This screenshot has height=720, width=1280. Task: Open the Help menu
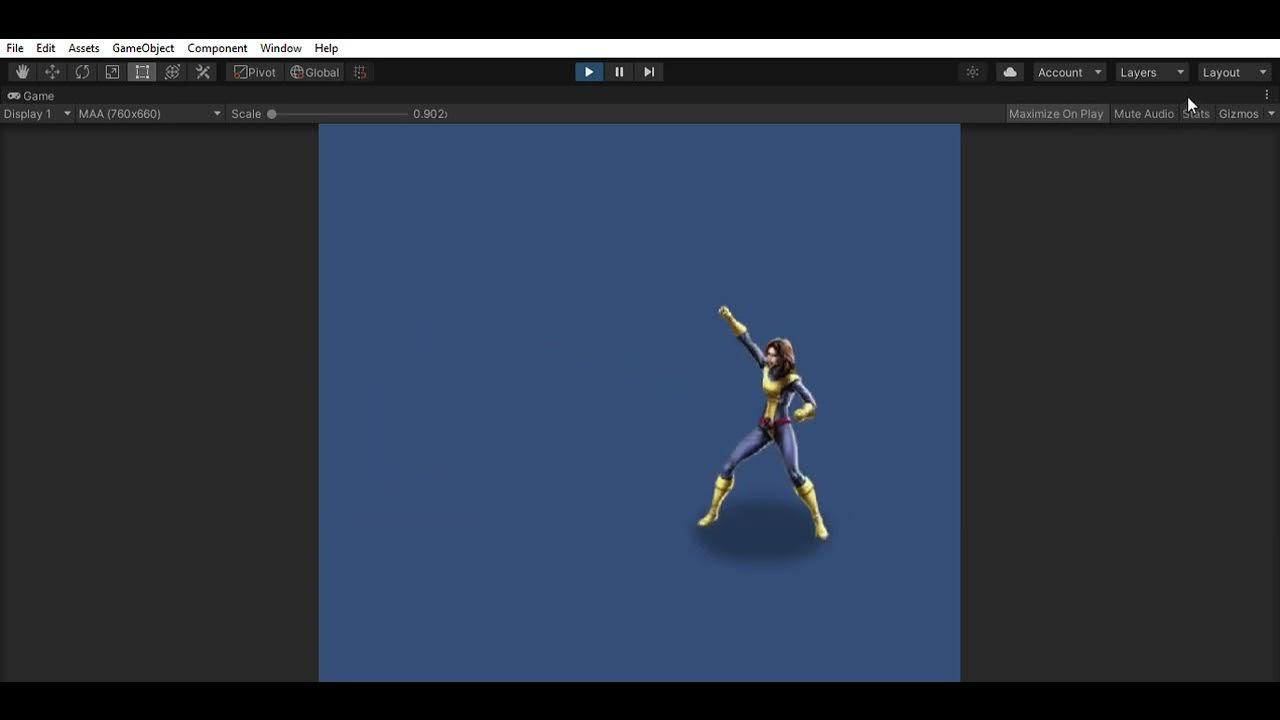pyautogui.click(x=326, y=48)
